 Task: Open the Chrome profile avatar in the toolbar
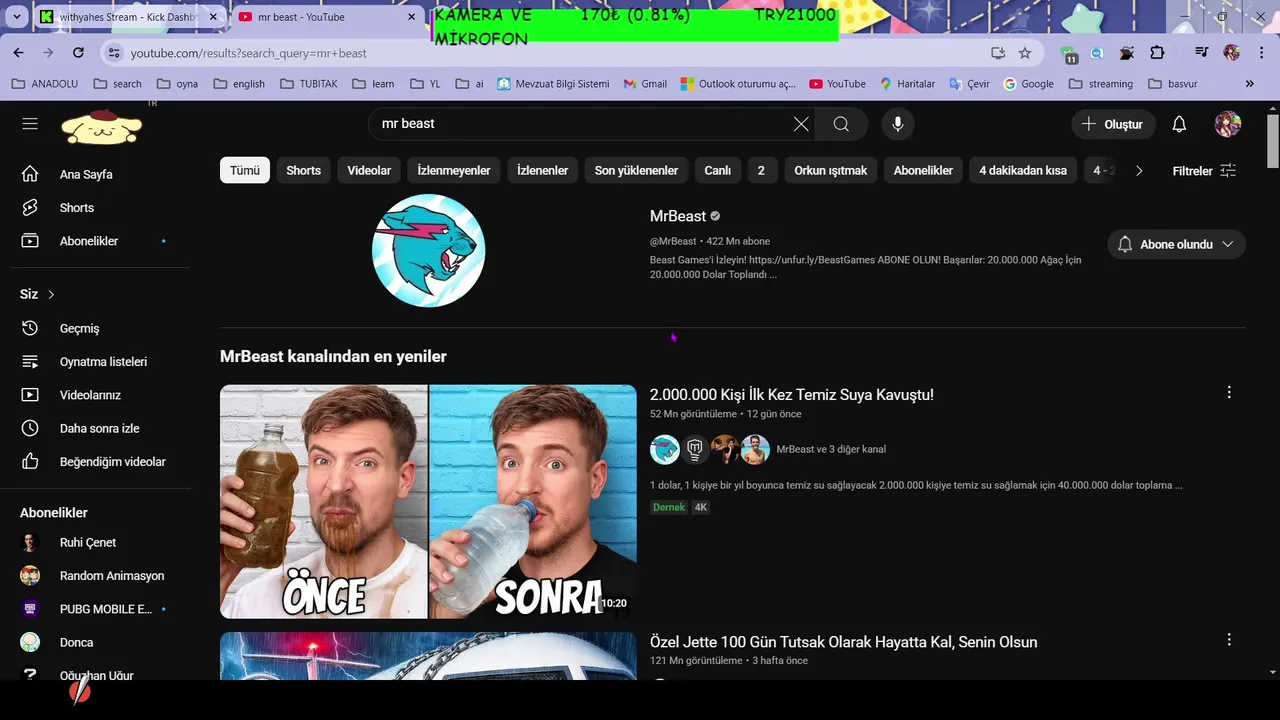[1231, 53]
